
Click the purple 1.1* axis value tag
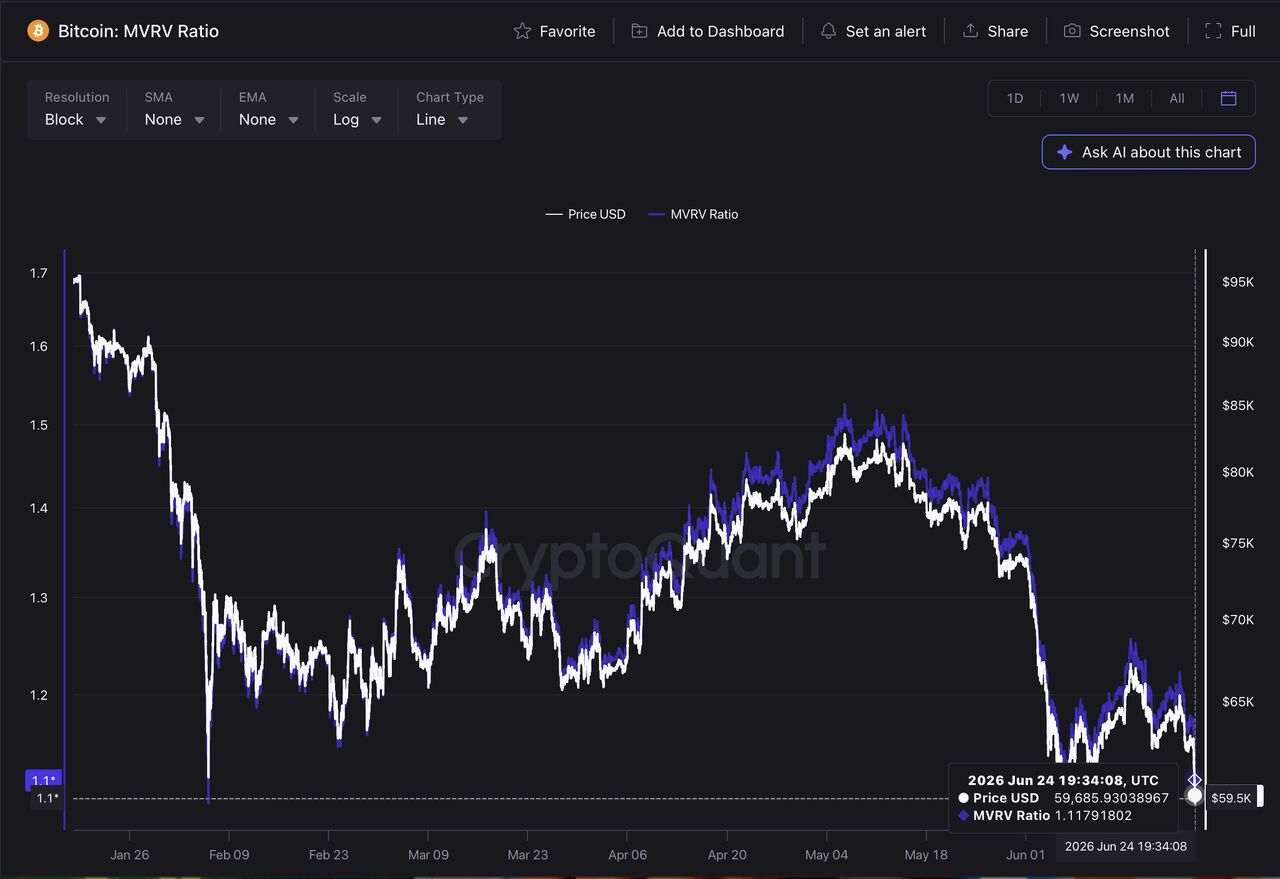(x=43, y=780)
